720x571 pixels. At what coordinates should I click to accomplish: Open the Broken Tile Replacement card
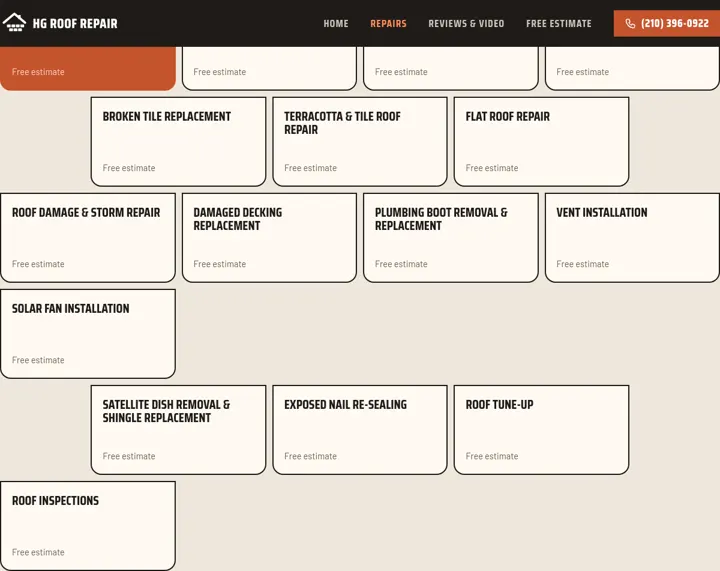(178, 141)
